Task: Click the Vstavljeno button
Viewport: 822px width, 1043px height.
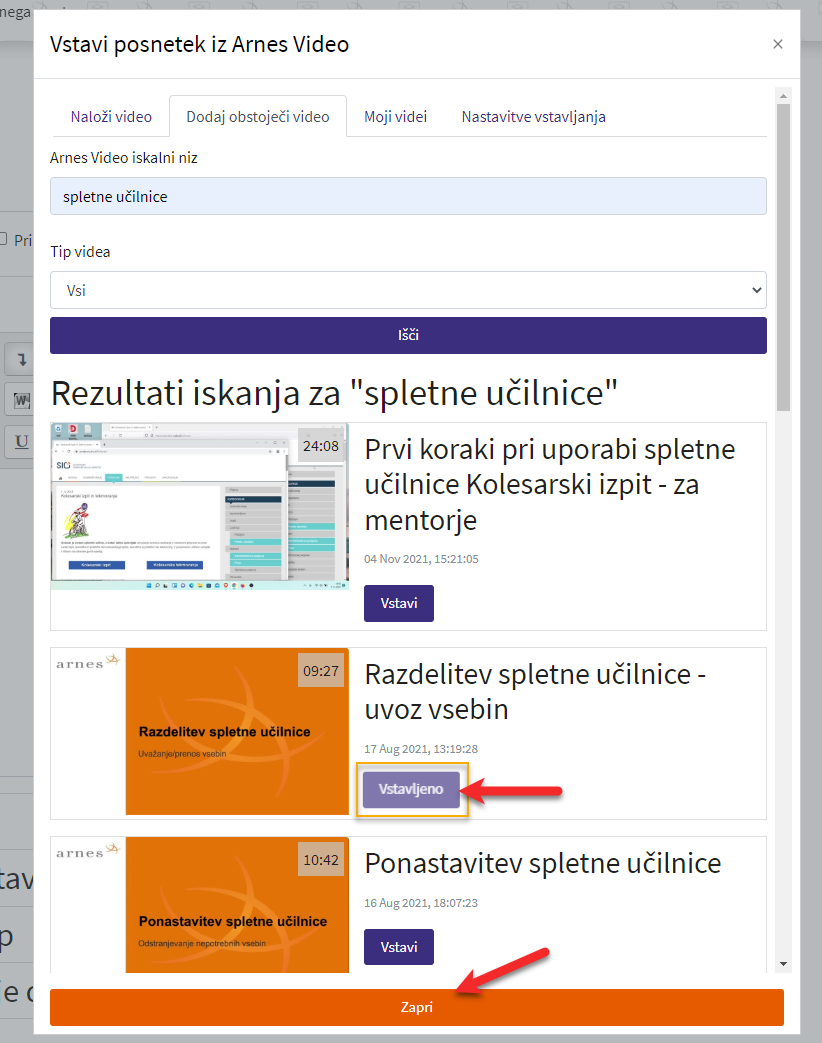Action: click(411, 790)
